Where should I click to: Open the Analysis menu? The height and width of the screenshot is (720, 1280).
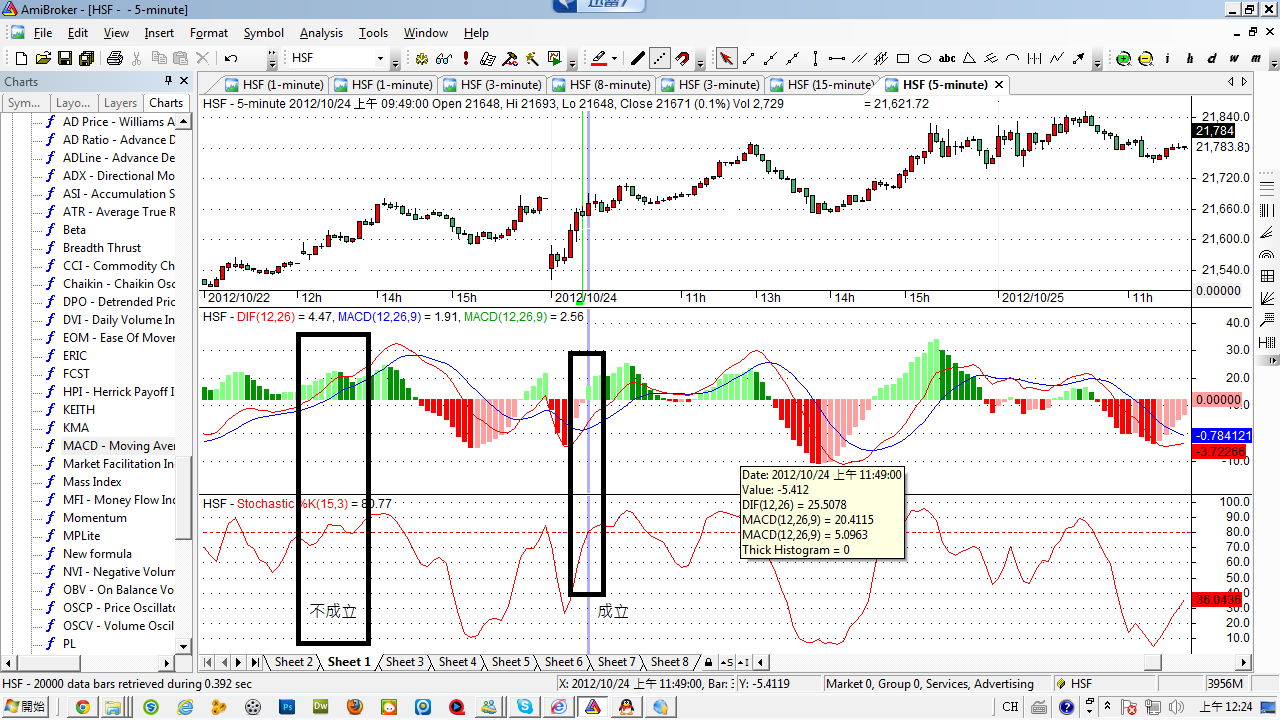coord(321,33)
